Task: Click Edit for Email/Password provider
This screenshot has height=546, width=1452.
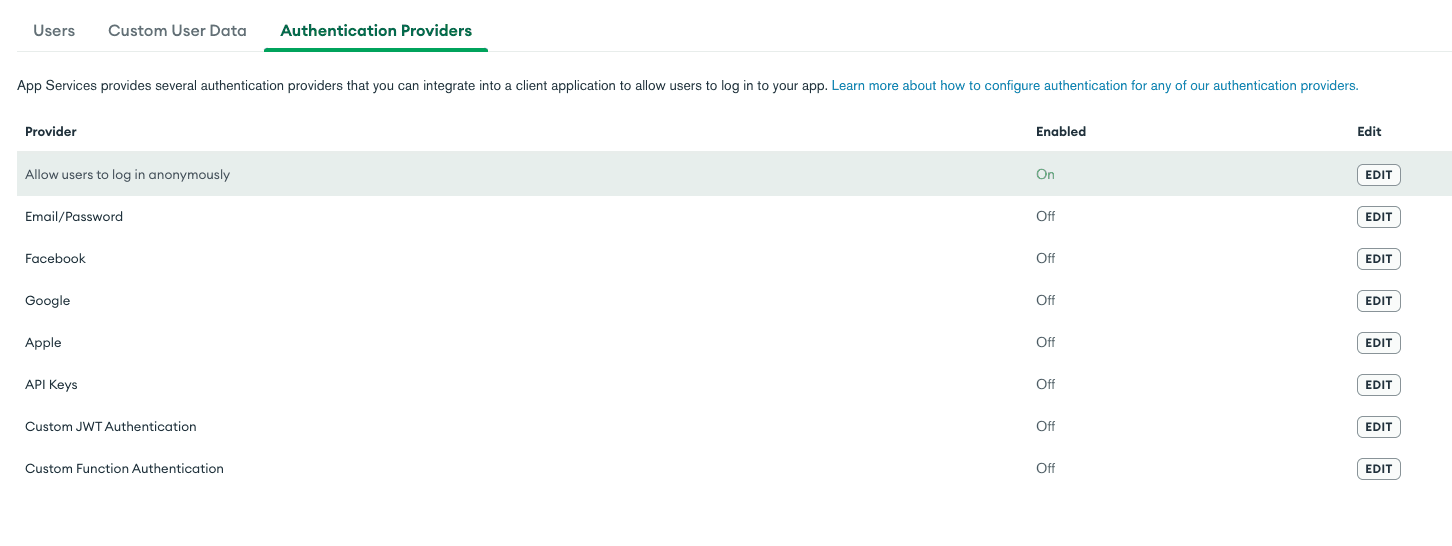Action: pos(1378,217)
